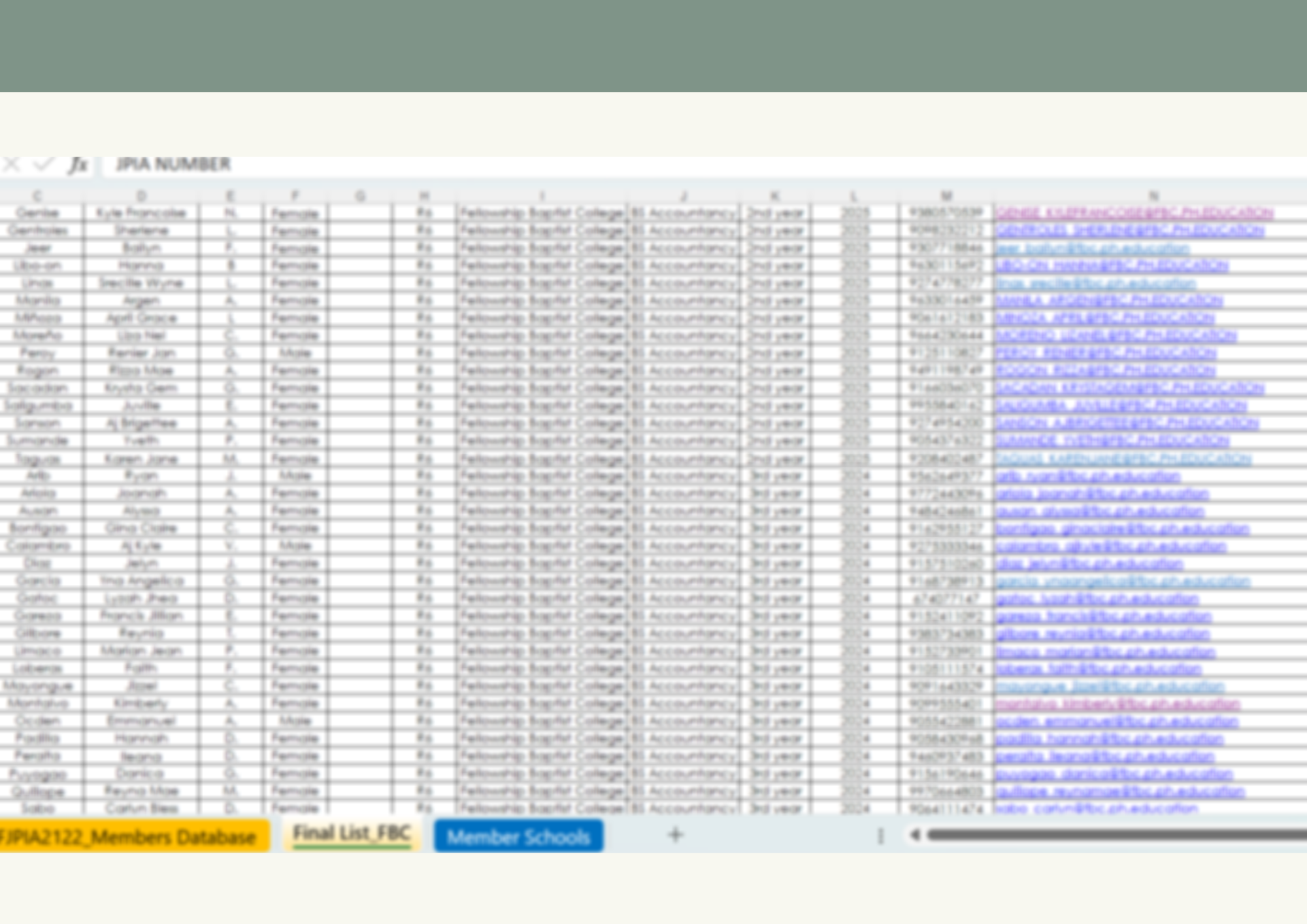1307x924 pixels.
Task: Select column N header
Action: coord(1153,195)
